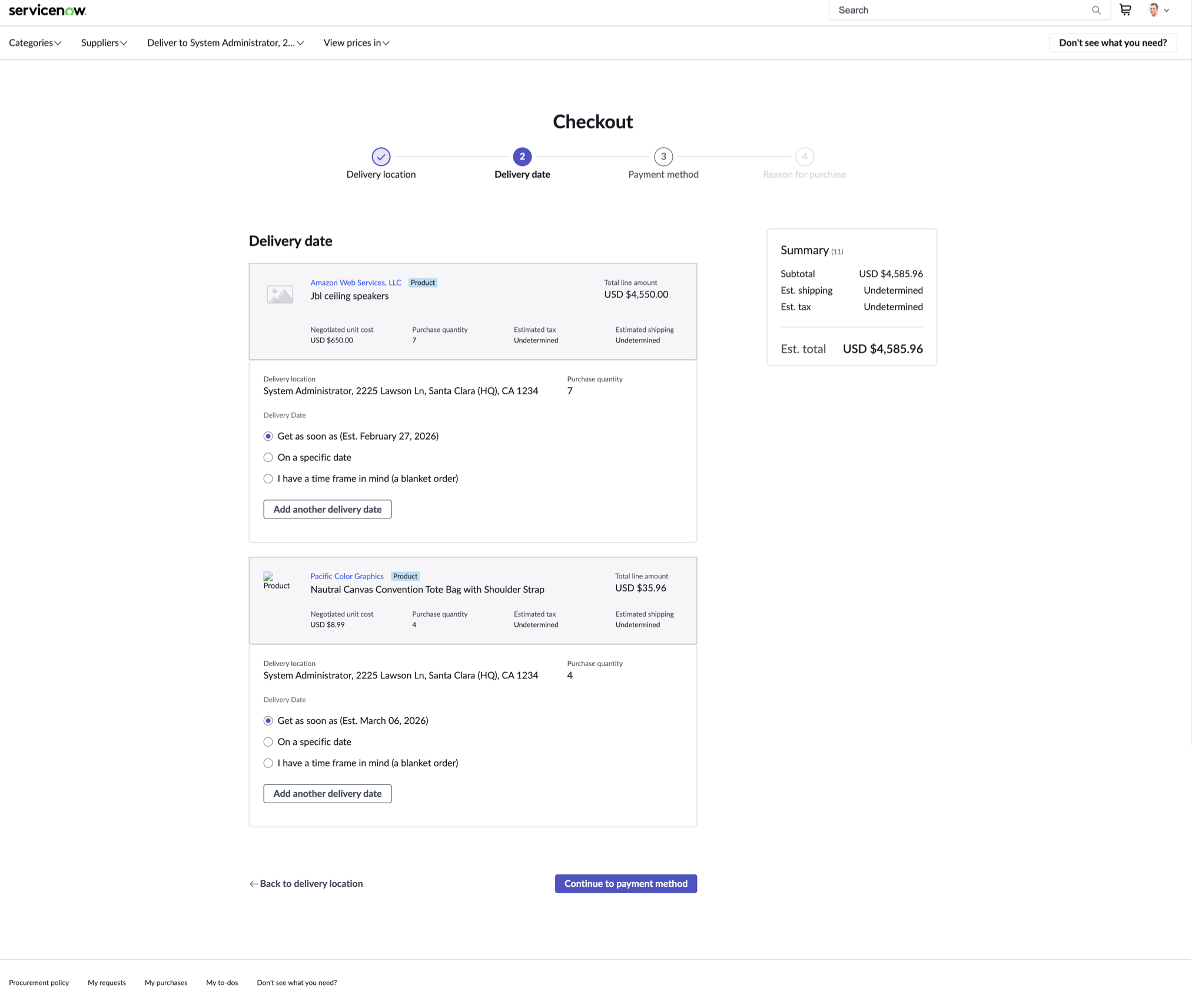Click the search magnifier icon
This screenshot has width=1192, height=1008.
[1096, 10]
